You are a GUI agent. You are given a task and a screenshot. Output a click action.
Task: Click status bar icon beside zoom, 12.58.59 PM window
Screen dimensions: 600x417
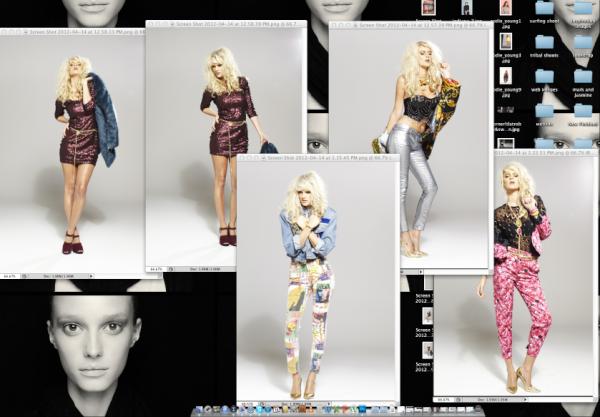tap(170, 269)
